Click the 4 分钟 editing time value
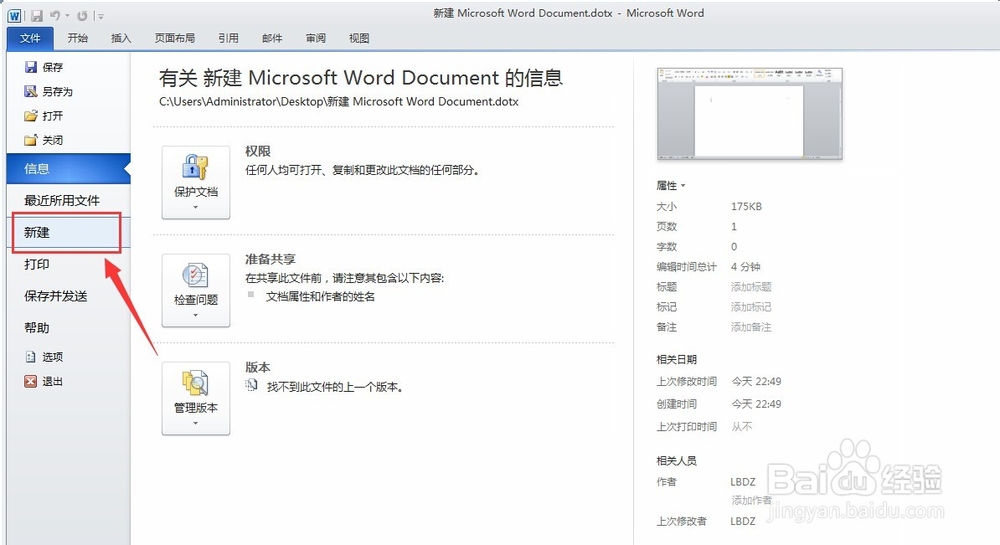The width and height of the screenshot is (1000, 545). pyautogui.click(x=746, y=266)
